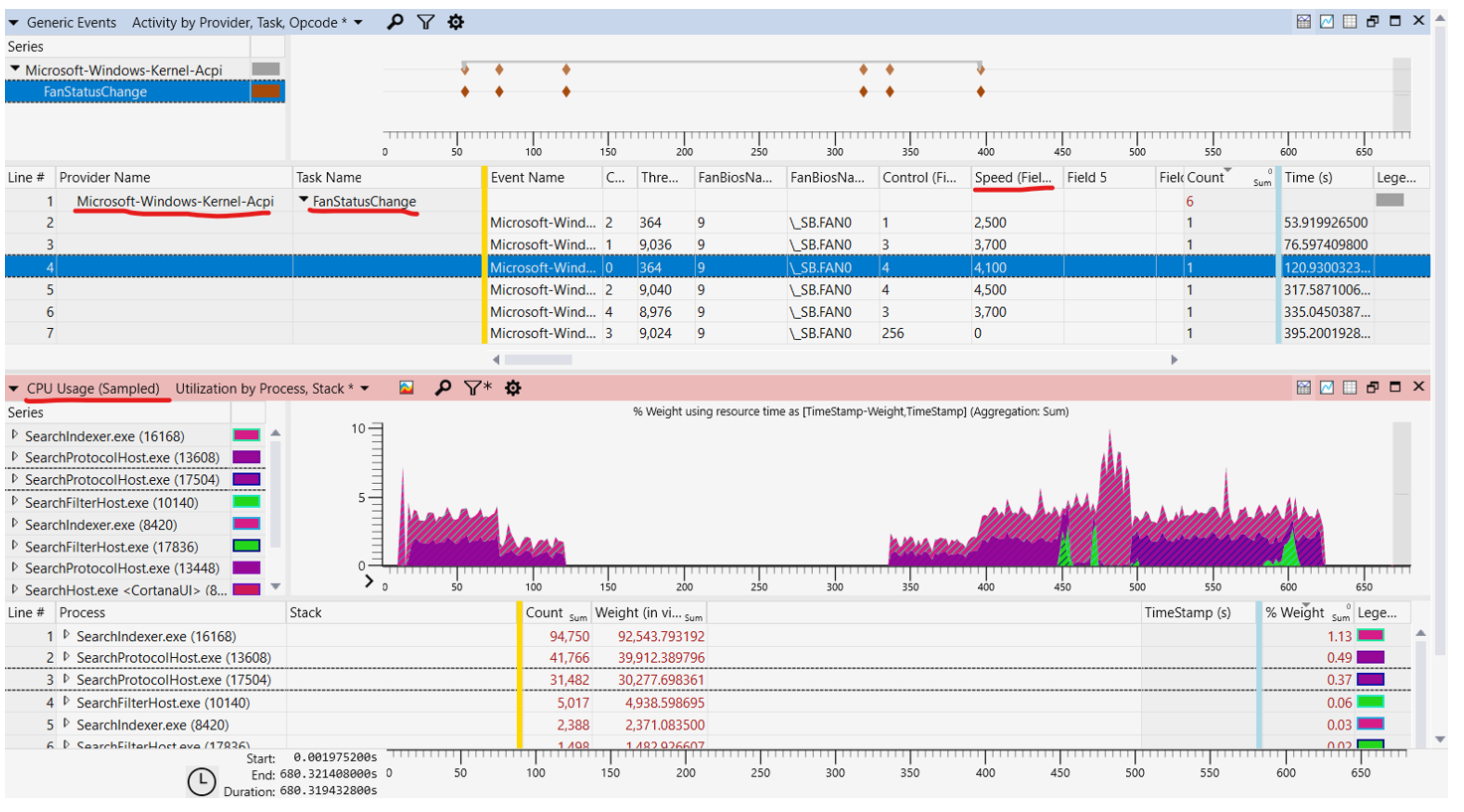Expand SearchProtocolHost.exe (13608) table row

pyautogui.click(x=67, y=657)
